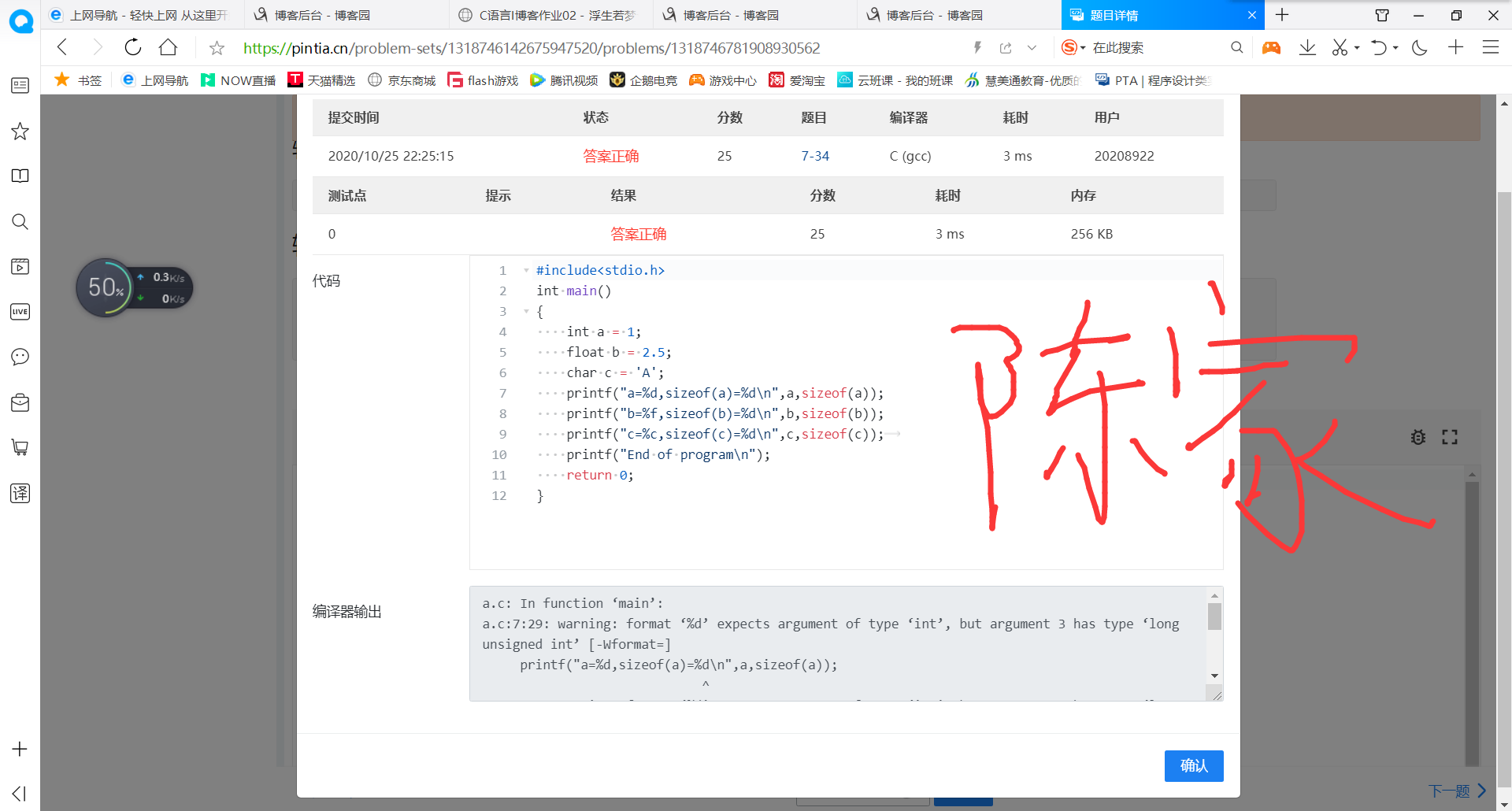Click the lightning speed mode icon

click(977, 48)
